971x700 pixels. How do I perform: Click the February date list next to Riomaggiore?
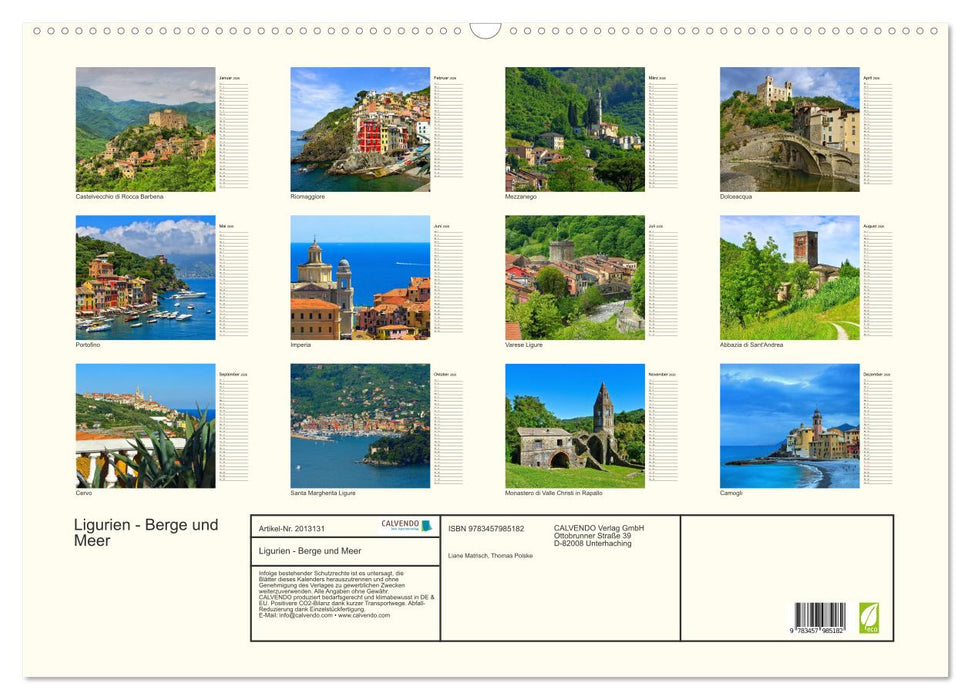[448, 128]
